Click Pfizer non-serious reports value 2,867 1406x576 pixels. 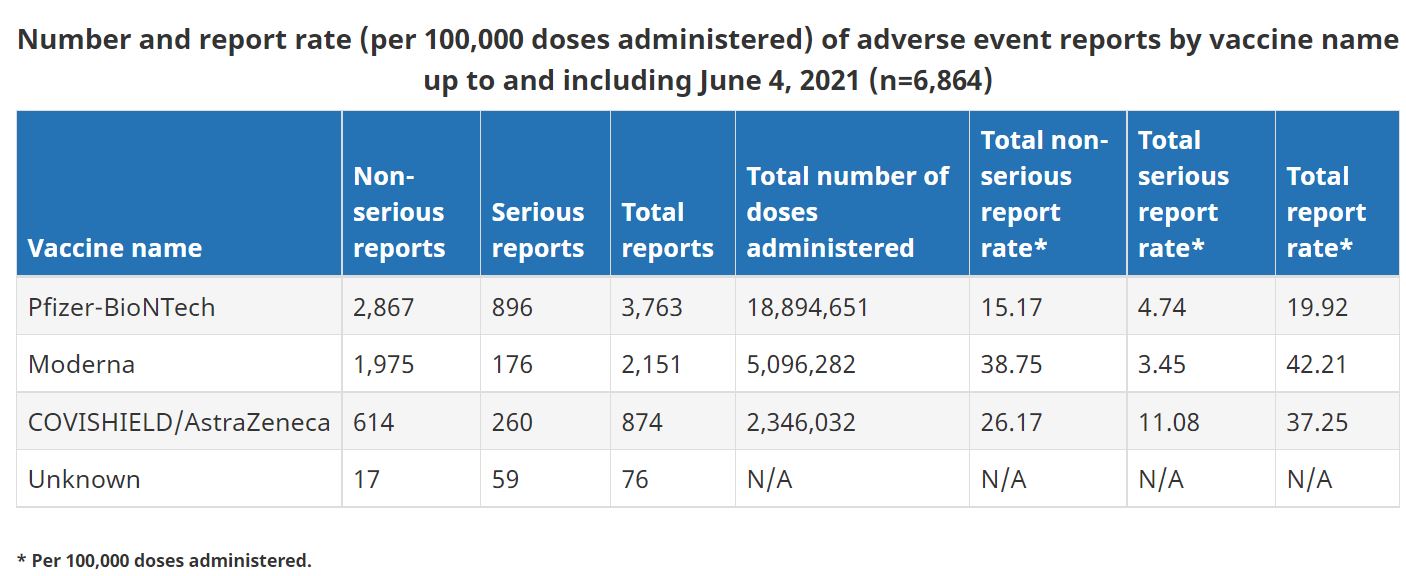pos(383,307)
